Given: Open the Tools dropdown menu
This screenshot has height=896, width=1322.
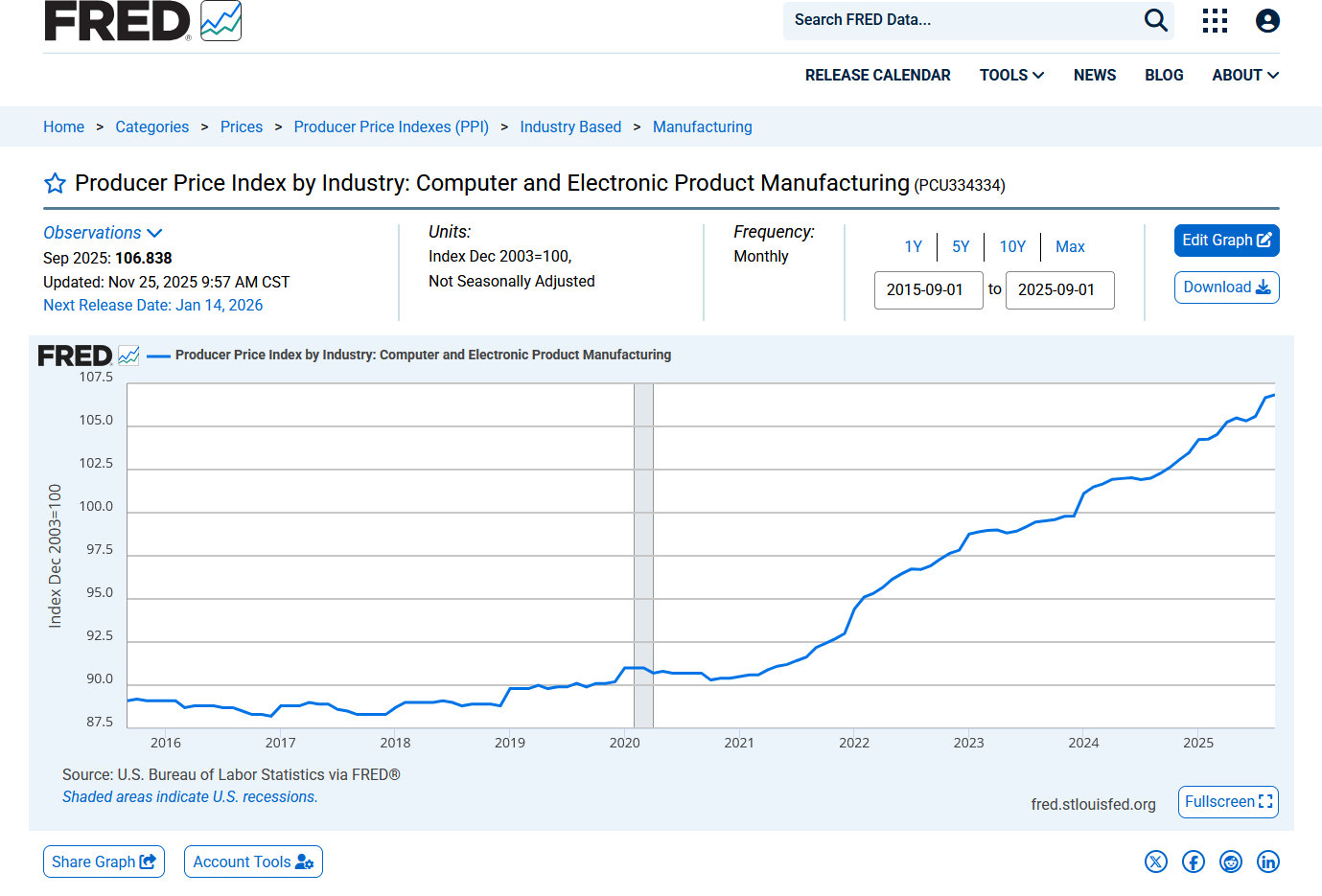Looking at the screenshot, I should (x=1011, y=75).
